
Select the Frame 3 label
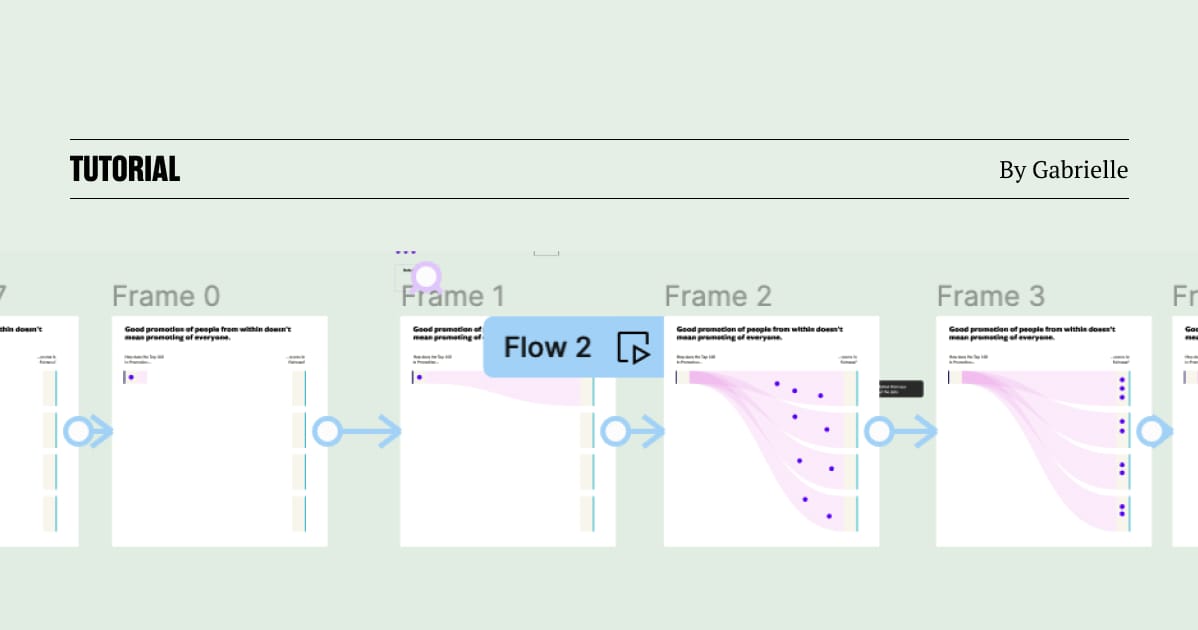click(x=991, y=296)
